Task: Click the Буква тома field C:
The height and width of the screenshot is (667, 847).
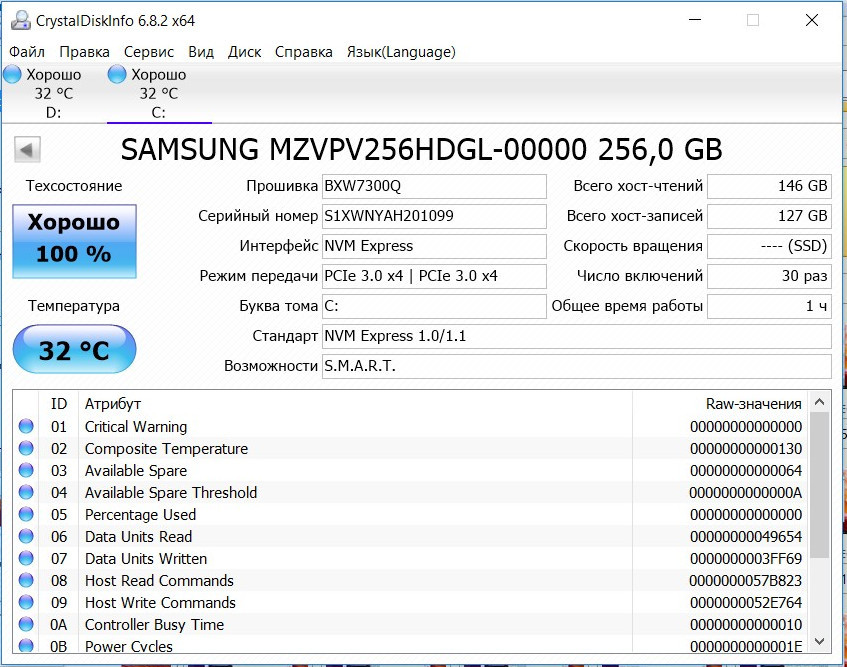Action: pyautogui.click(x=434, y=306)
